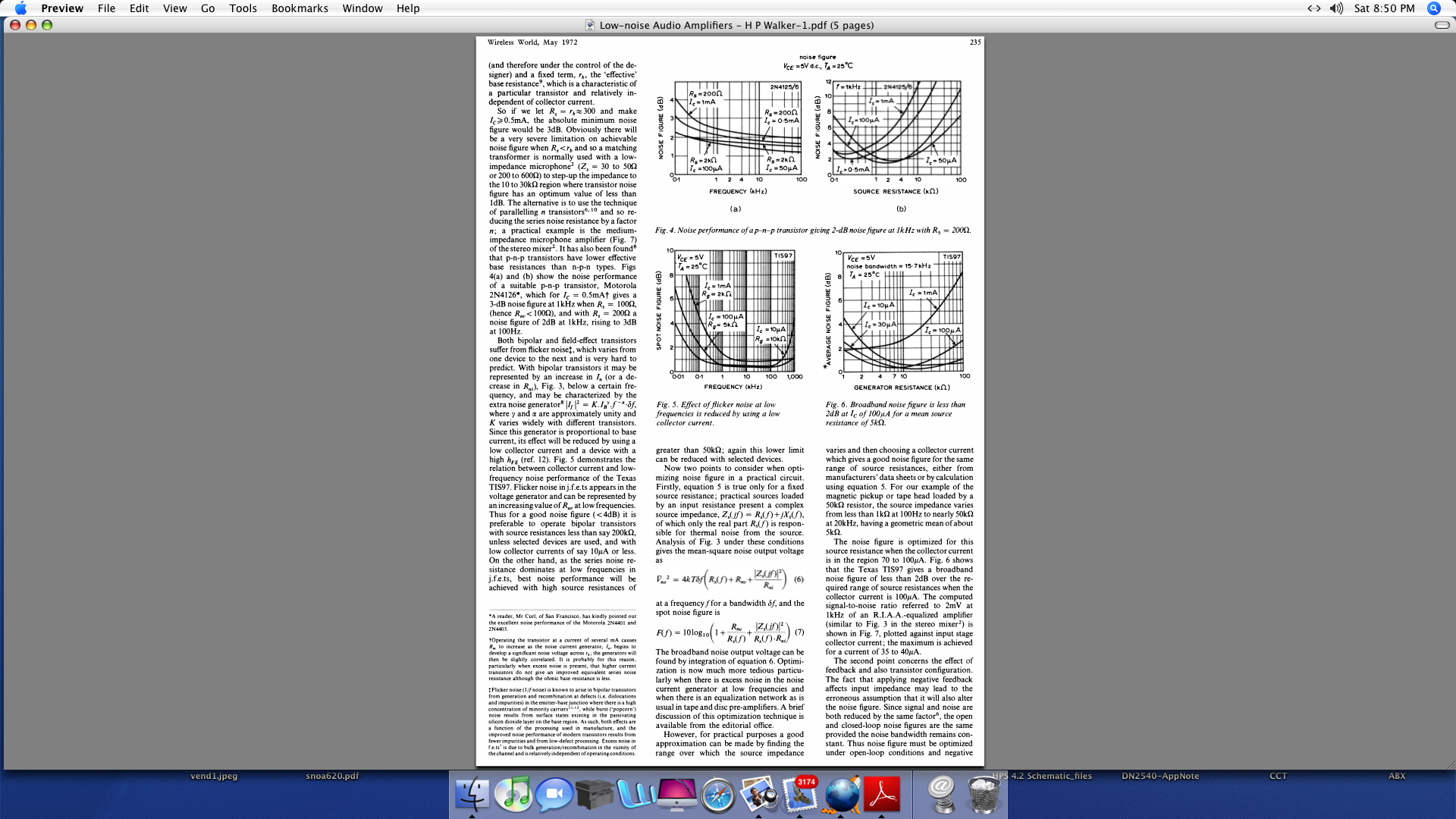Open the Tools menu
Screen dimensions: 1456x819
point(243,8)
